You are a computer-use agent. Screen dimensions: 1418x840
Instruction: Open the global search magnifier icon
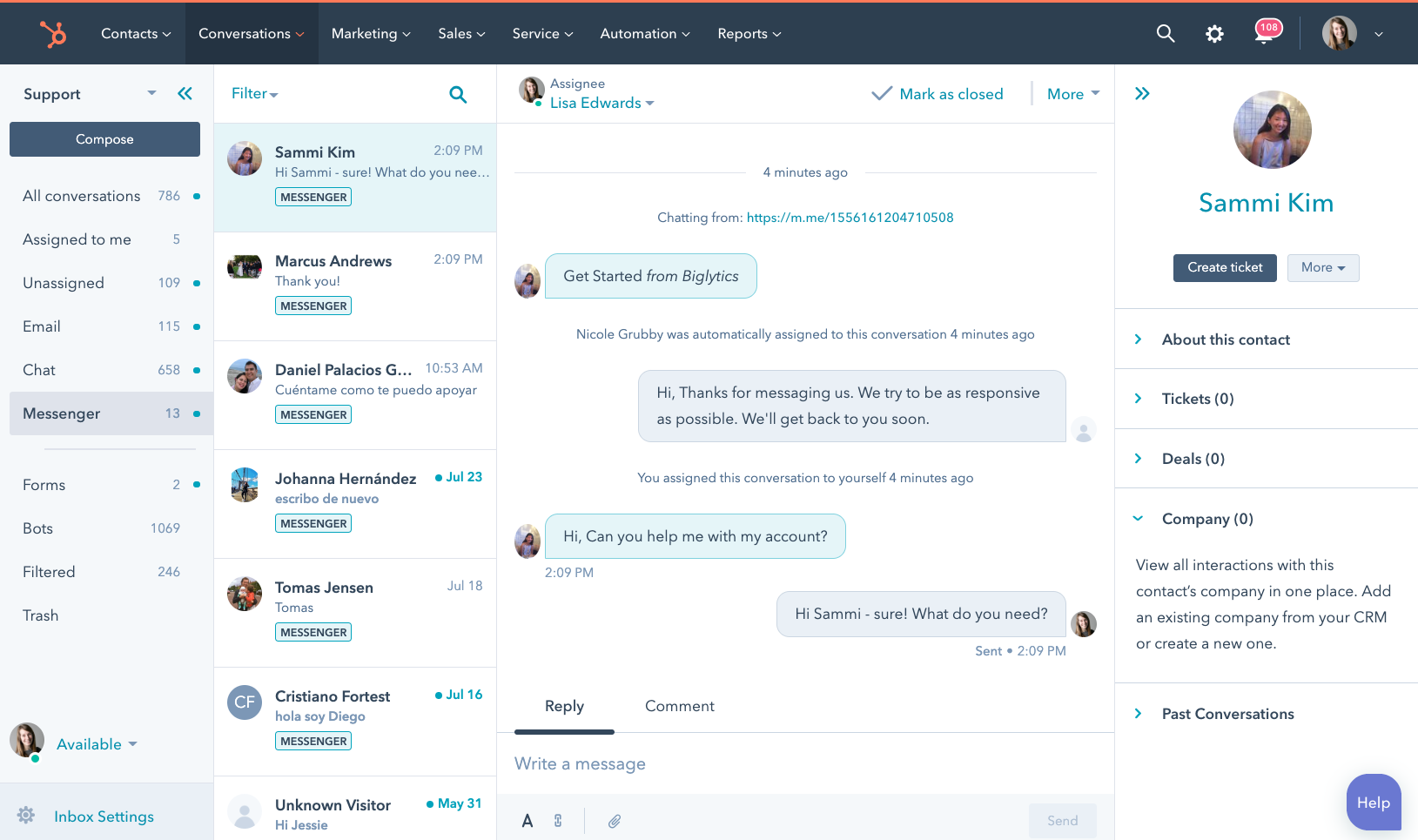point(1165,34)
